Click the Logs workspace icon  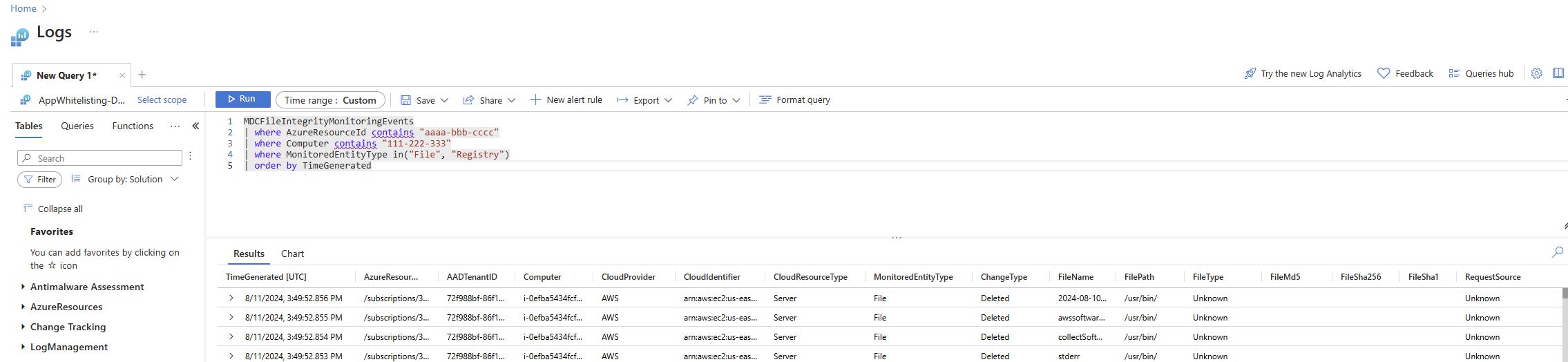pos(19,37)
